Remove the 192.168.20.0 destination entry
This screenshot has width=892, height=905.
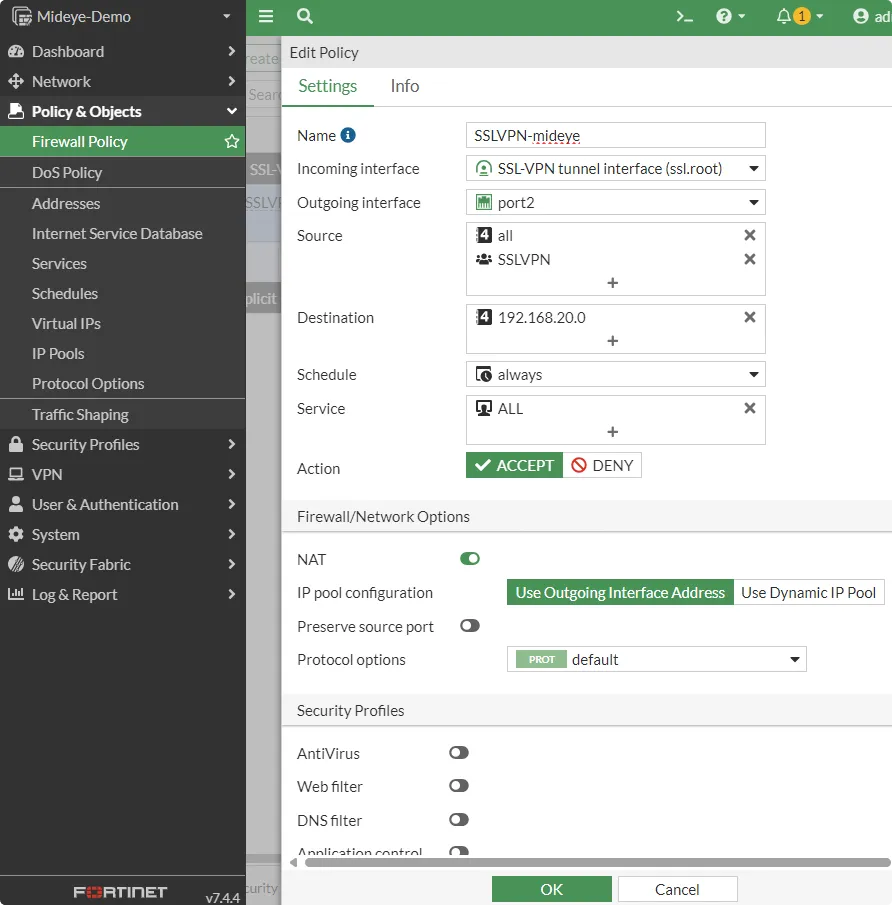tap(749, 317)
